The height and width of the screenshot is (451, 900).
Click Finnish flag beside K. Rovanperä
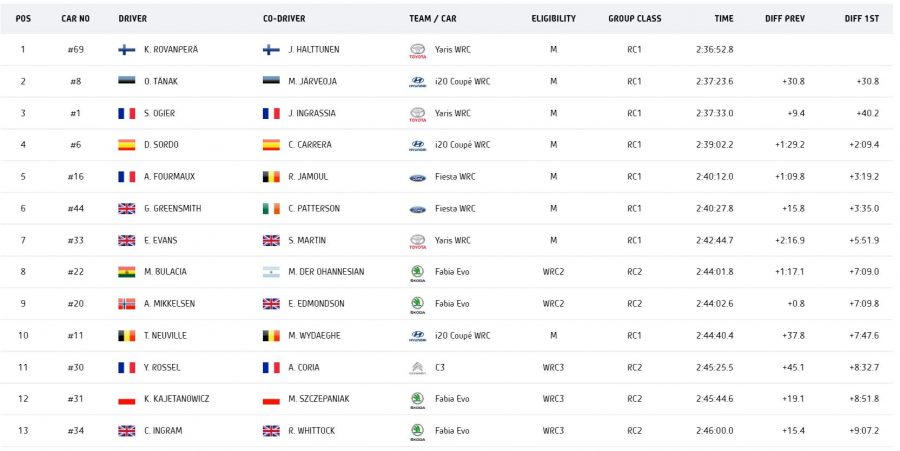(x=126, y=49)
